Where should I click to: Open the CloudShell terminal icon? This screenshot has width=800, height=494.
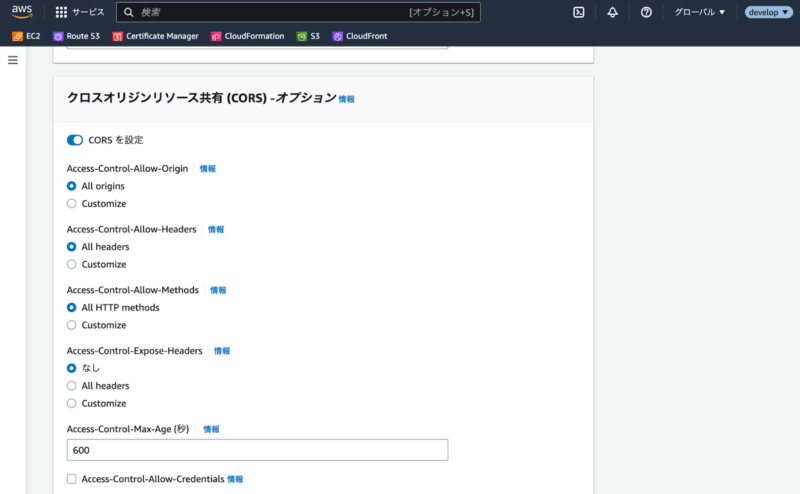(578, 12)
